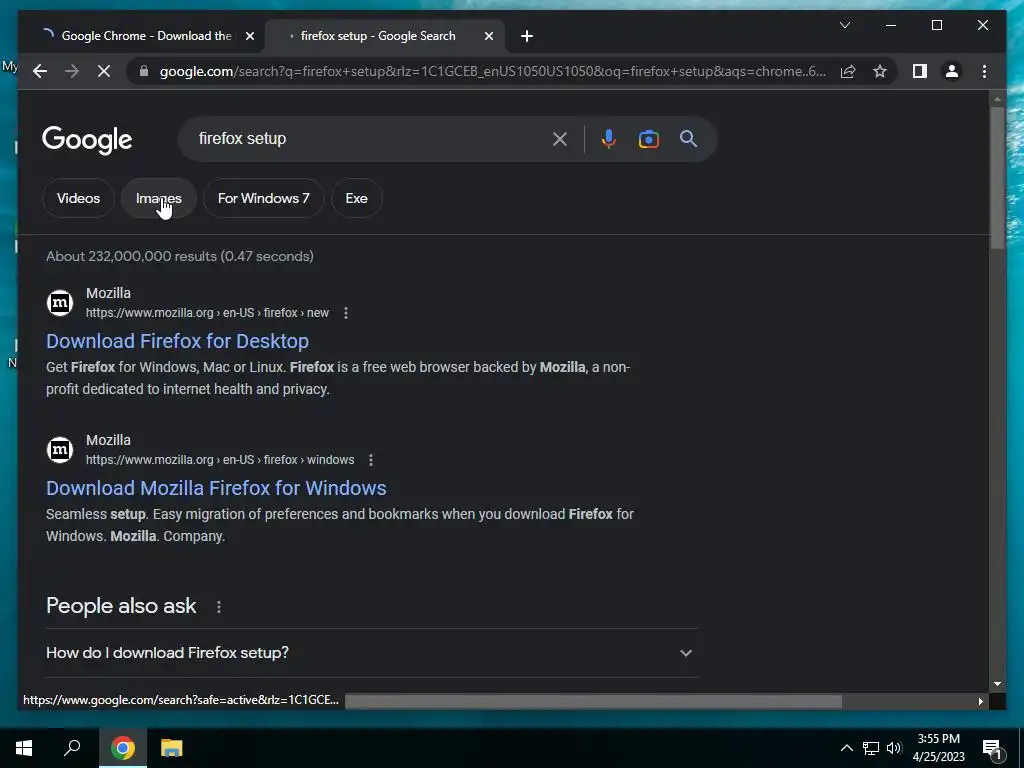Select the For Windows 7 filter chip
The image size is (1024, 768).
point(264,198)
